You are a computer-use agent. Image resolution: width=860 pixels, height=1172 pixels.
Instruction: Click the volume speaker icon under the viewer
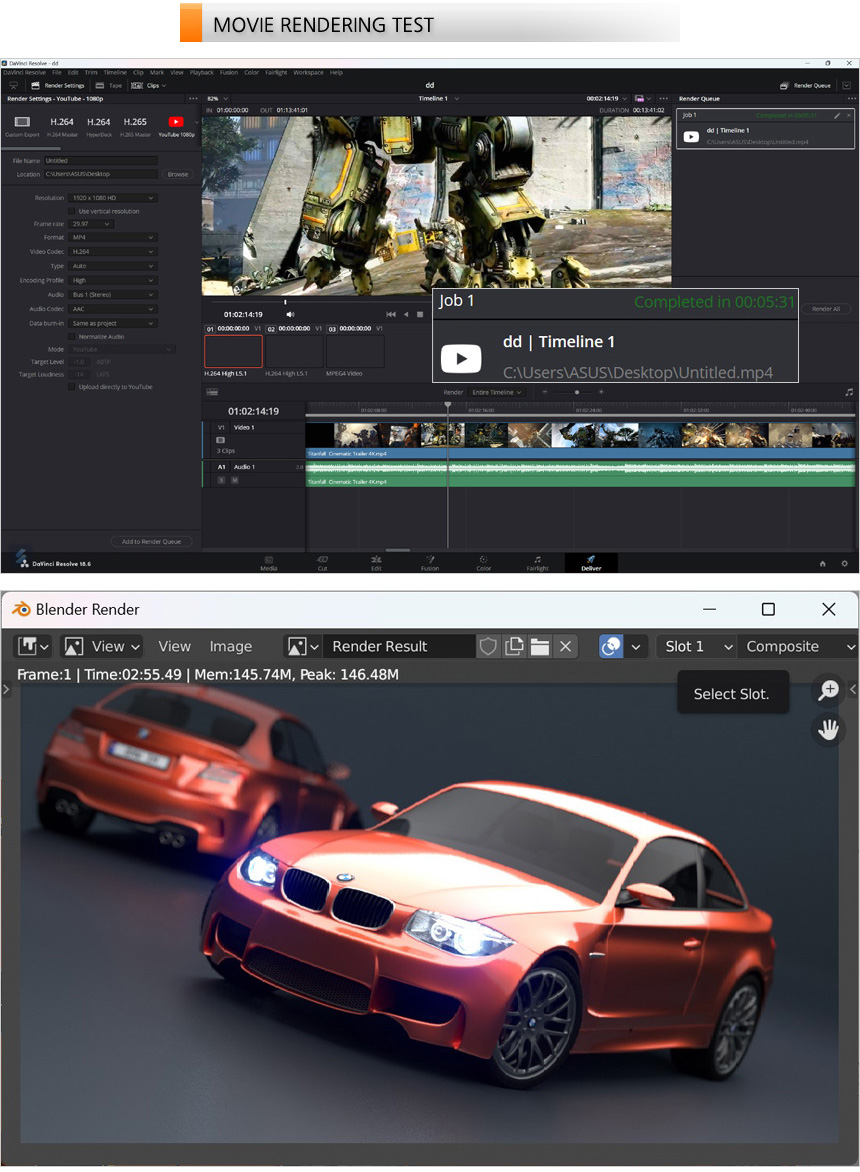290,314
